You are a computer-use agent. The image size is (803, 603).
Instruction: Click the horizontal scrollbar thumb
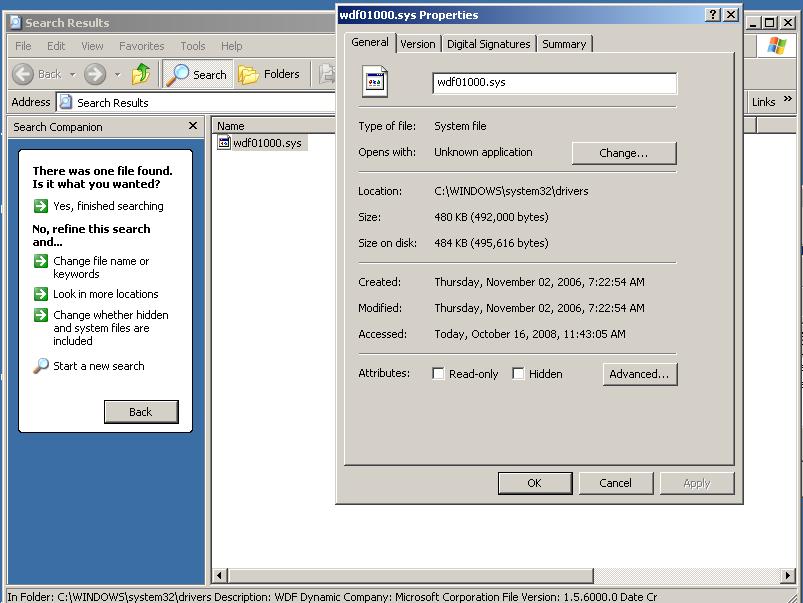tap(410, 575)
